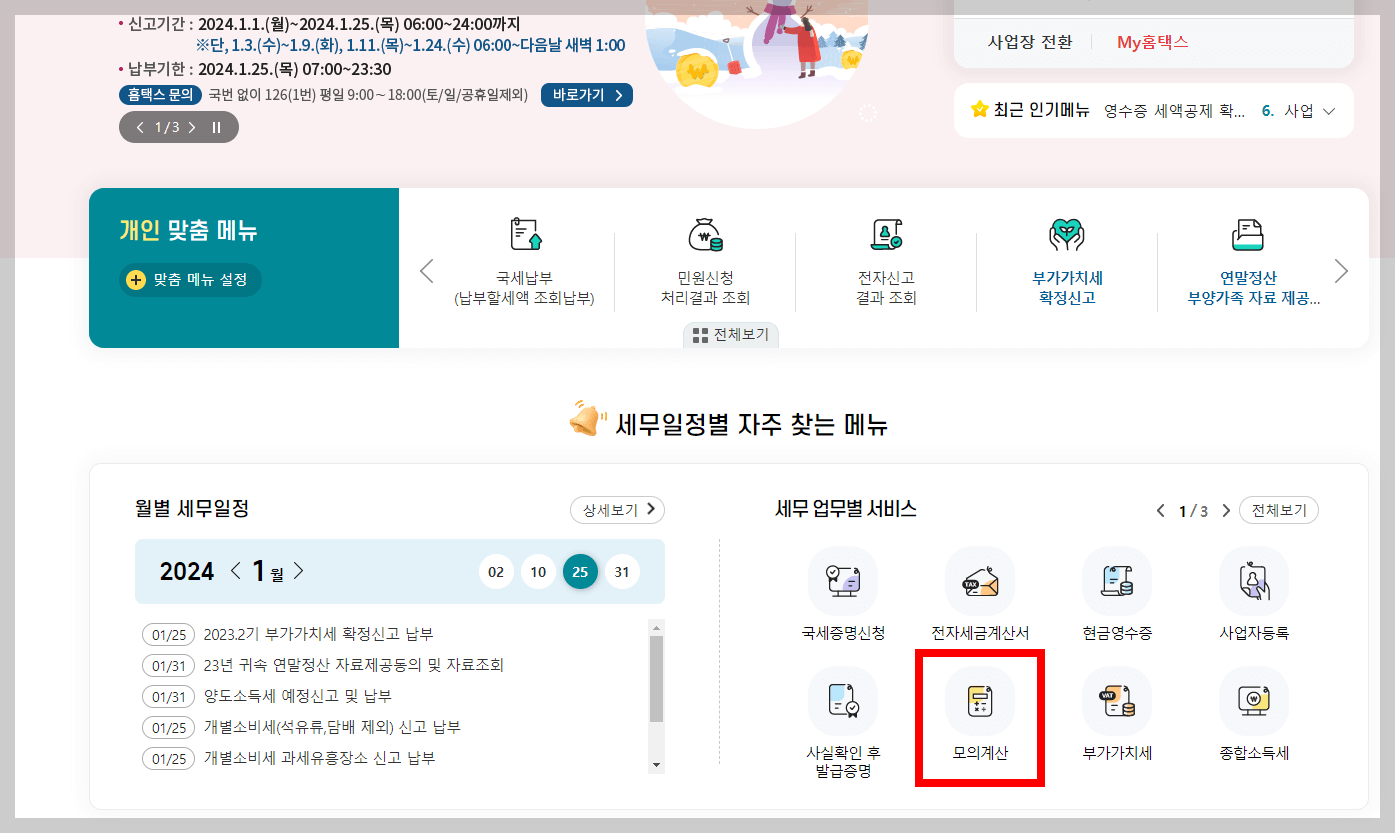This screenshot has height=833, width=1395.
Task: Select the 부가가치세 service icon
Action: pos(1116,712)
